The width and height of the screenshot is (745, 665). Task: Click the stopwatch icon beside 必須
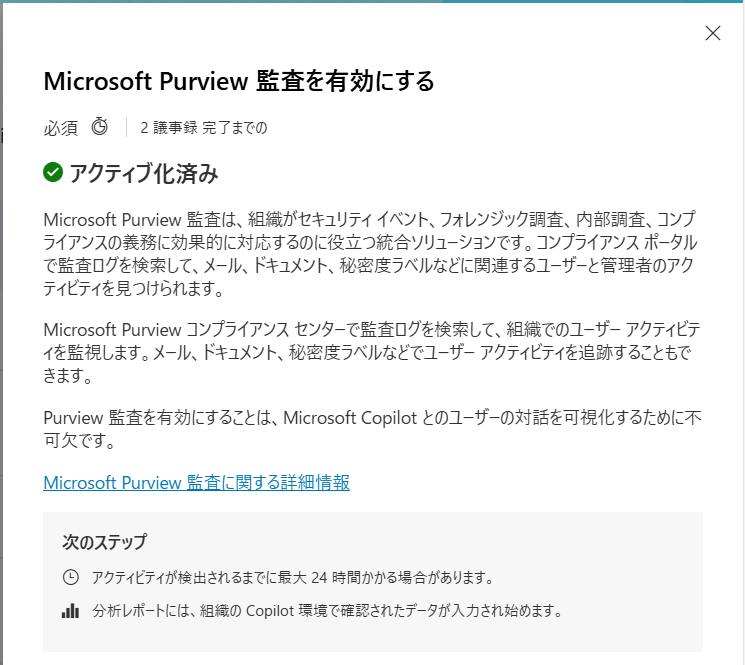100,127
